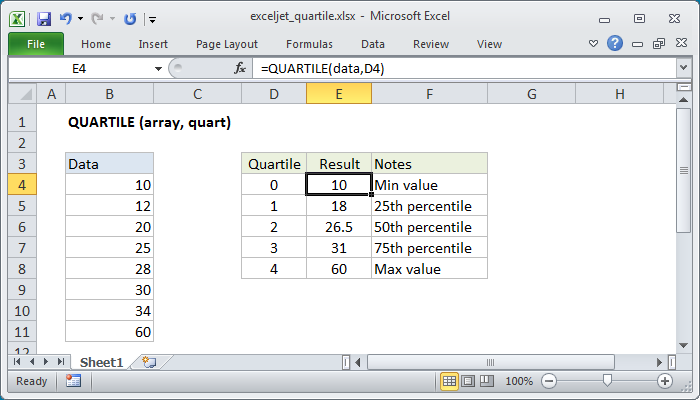Click the Notes header cell

tap(429, 164)
